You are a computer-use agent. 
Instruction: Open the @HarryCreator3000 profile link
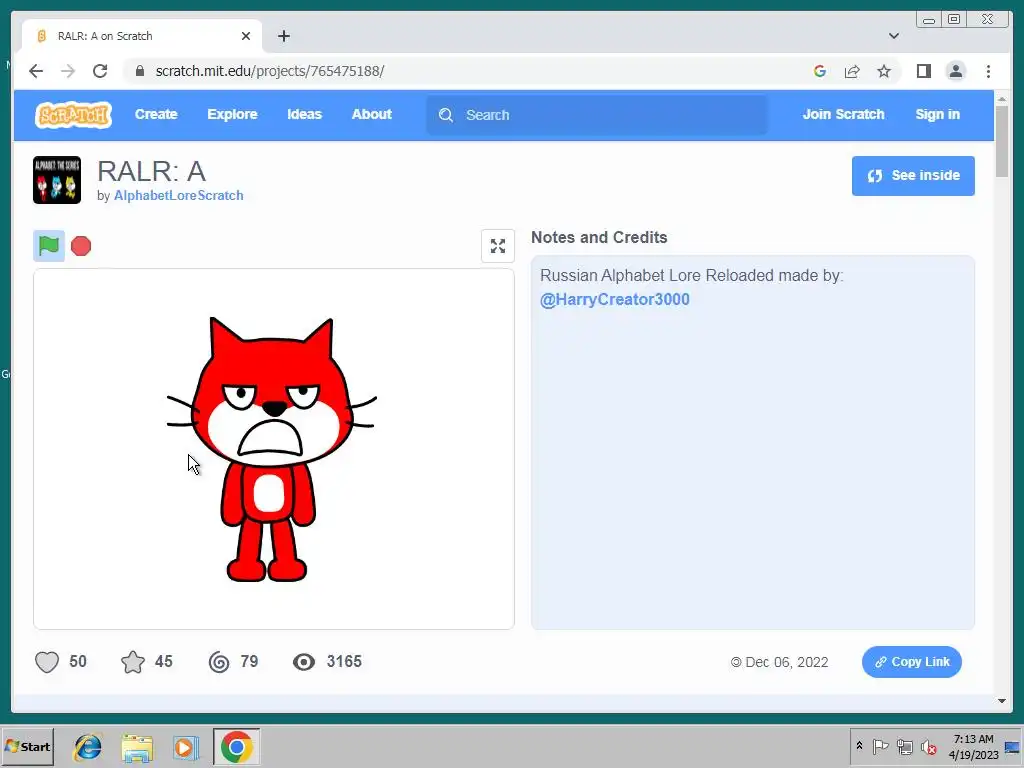click(x=615, y=300)
